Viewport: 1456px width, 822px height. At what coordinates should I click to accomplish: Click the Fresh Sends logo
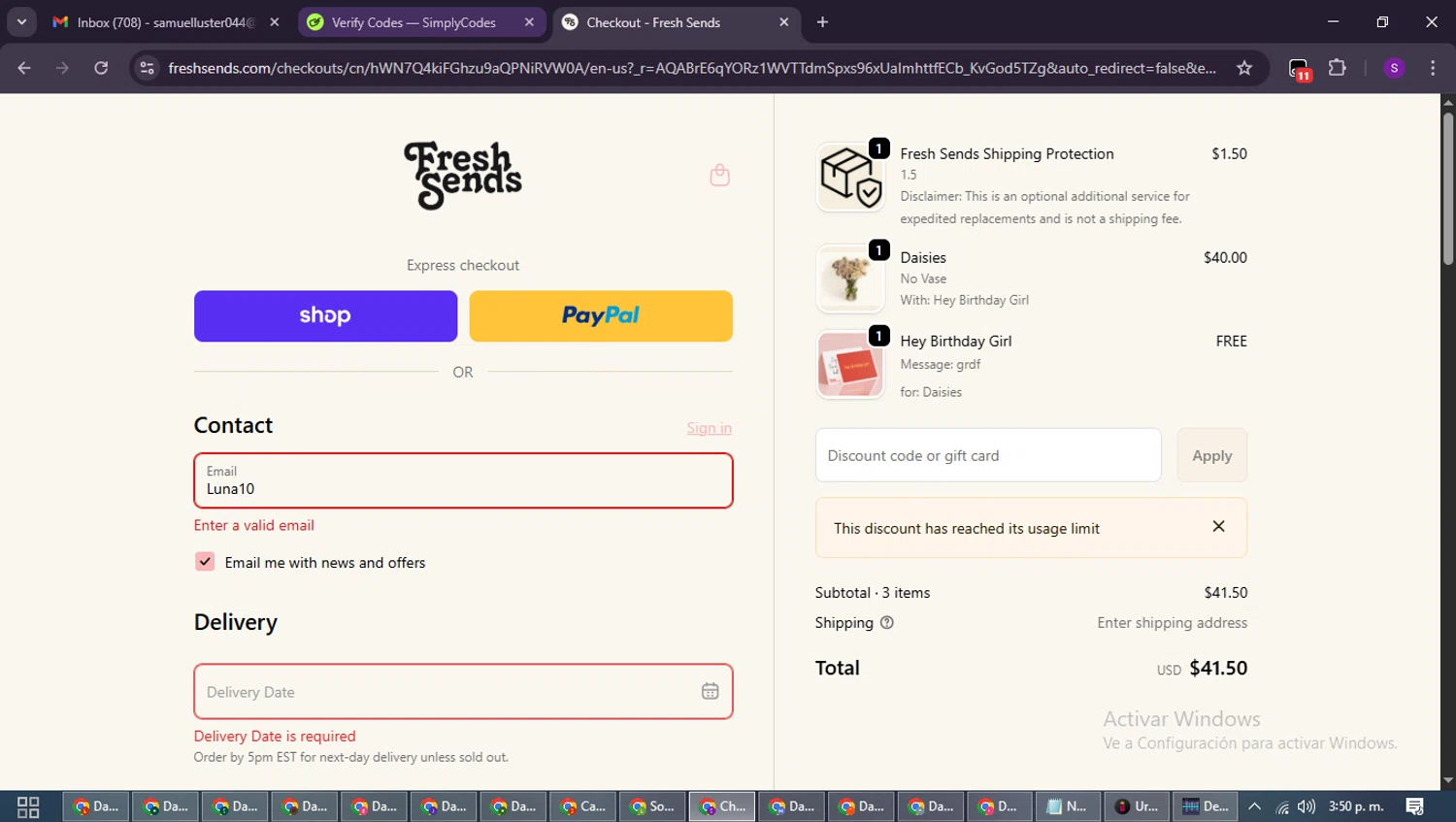pyautogui.click(x=463, y=176)
